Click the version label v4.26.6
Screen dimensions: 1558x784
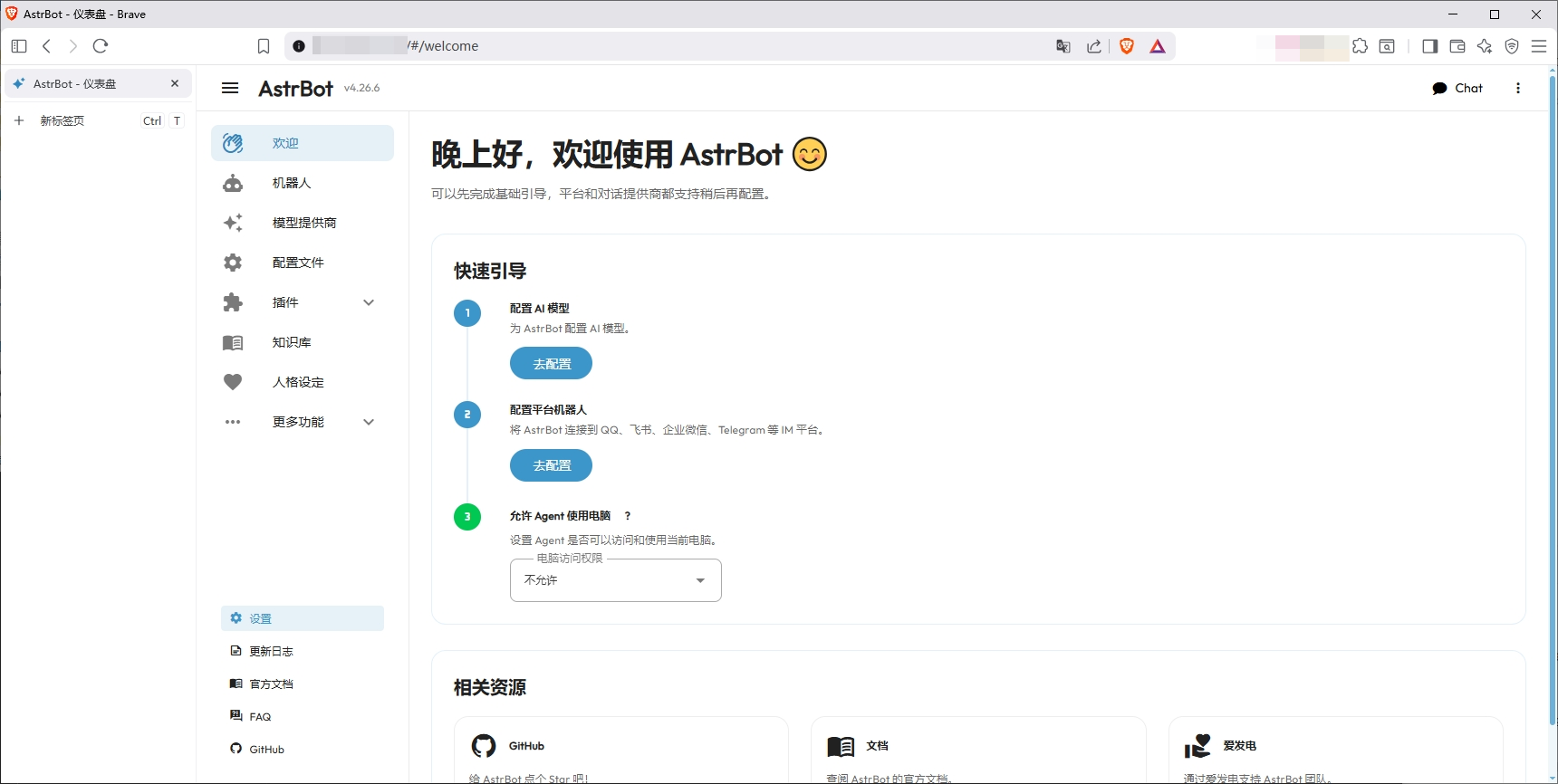pyautogui.click(x=361, y=88)
